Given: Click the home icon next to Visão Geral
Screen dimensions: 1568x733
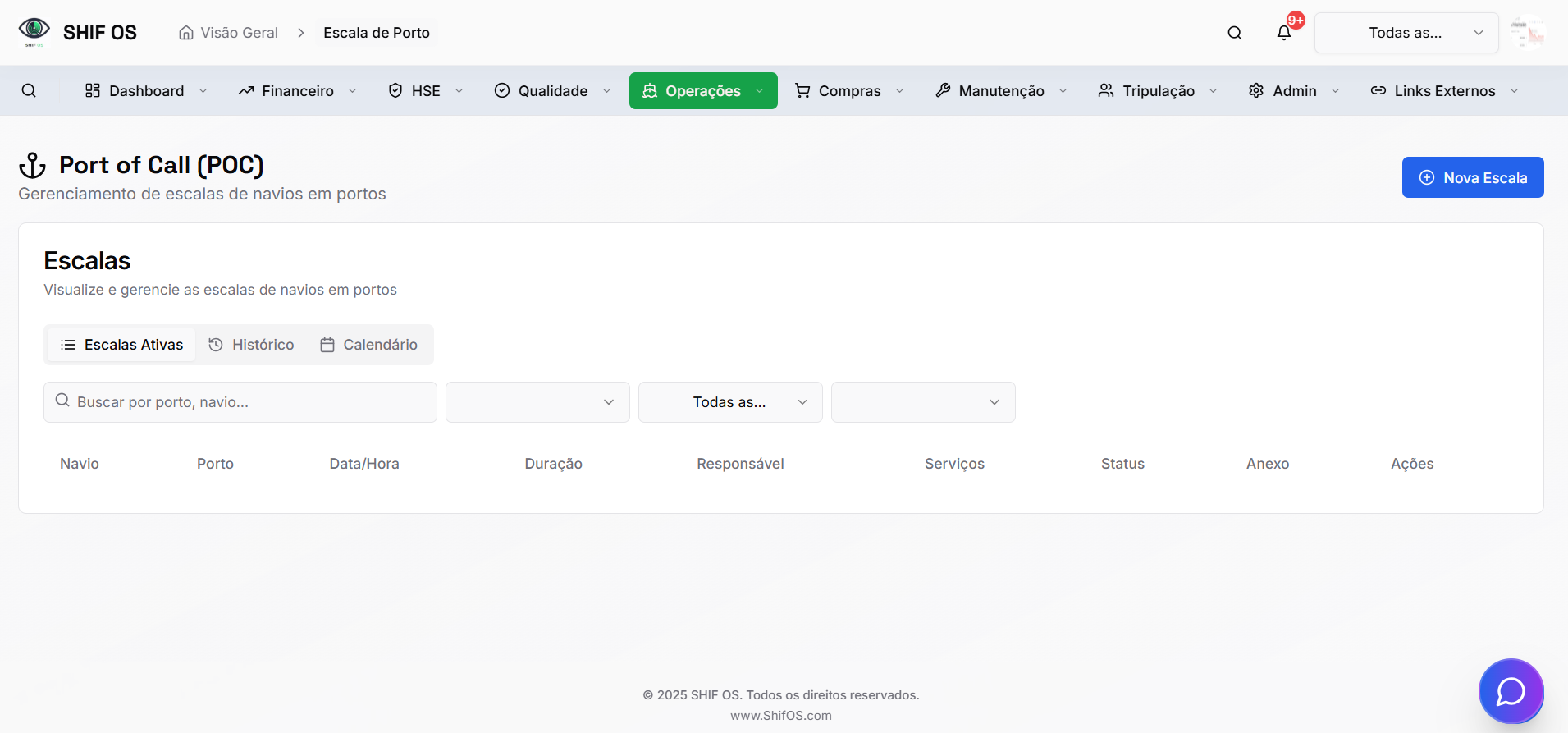Looking at the screenshot, I should tap(186, 33).
